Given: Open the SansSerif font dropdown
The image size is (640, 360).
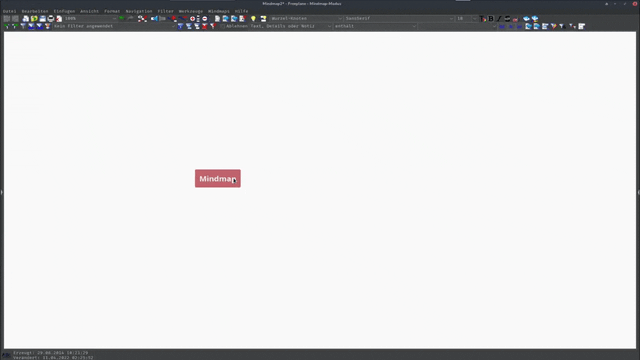Looking at the screenshot, I should (x=399, y=18).
